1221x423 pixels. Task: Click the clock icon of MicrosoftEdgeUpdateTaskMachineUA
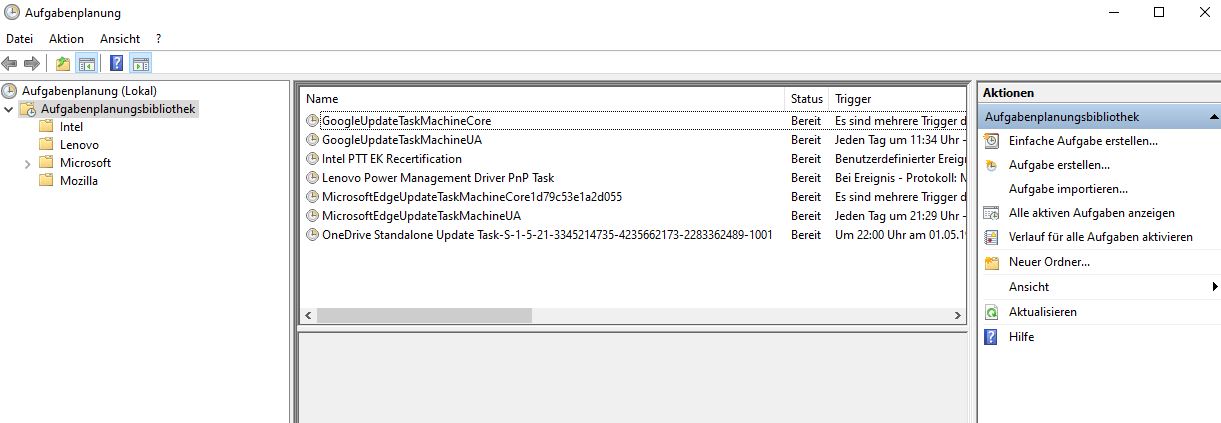pos(312,216)
